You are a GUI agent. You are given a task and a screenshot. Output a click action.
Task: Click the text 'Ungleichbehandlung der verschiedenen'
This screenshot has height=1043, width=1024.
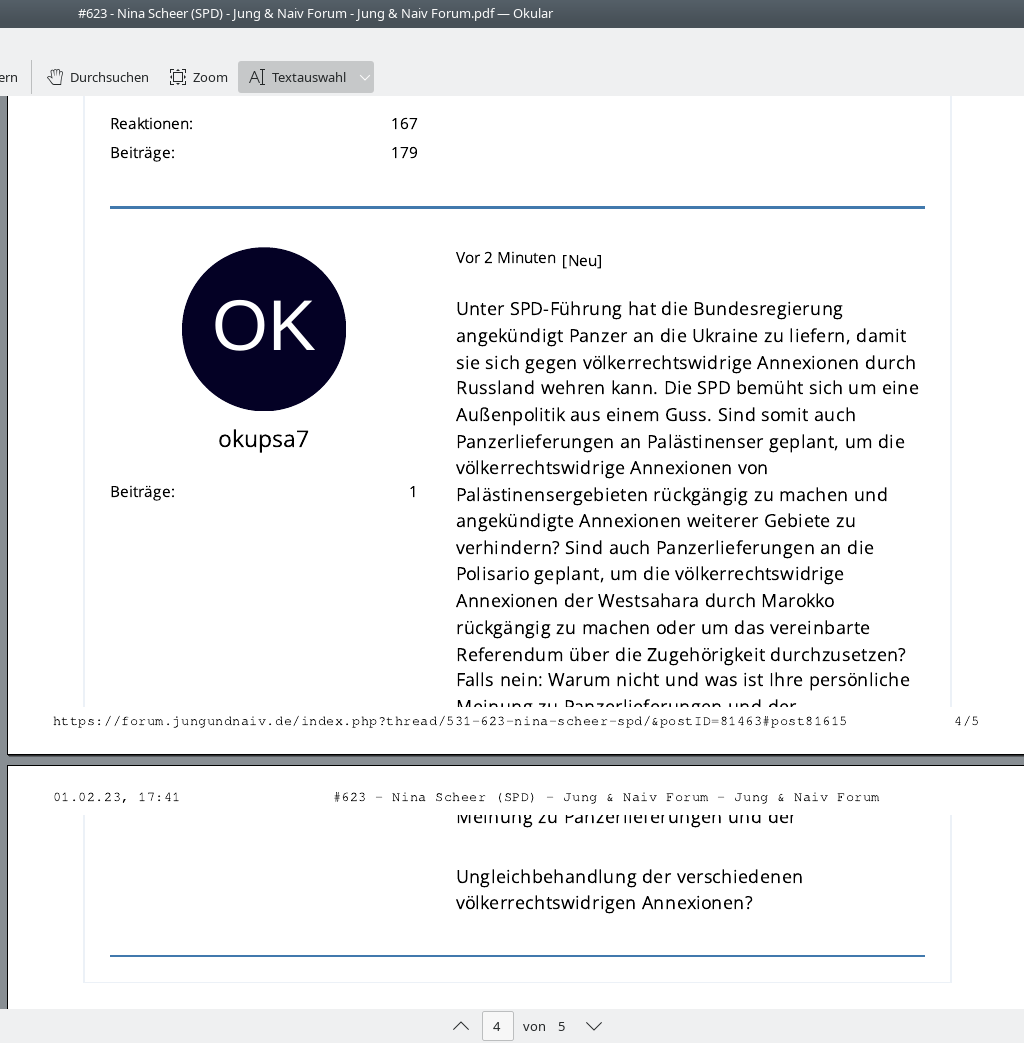[629, 877]
